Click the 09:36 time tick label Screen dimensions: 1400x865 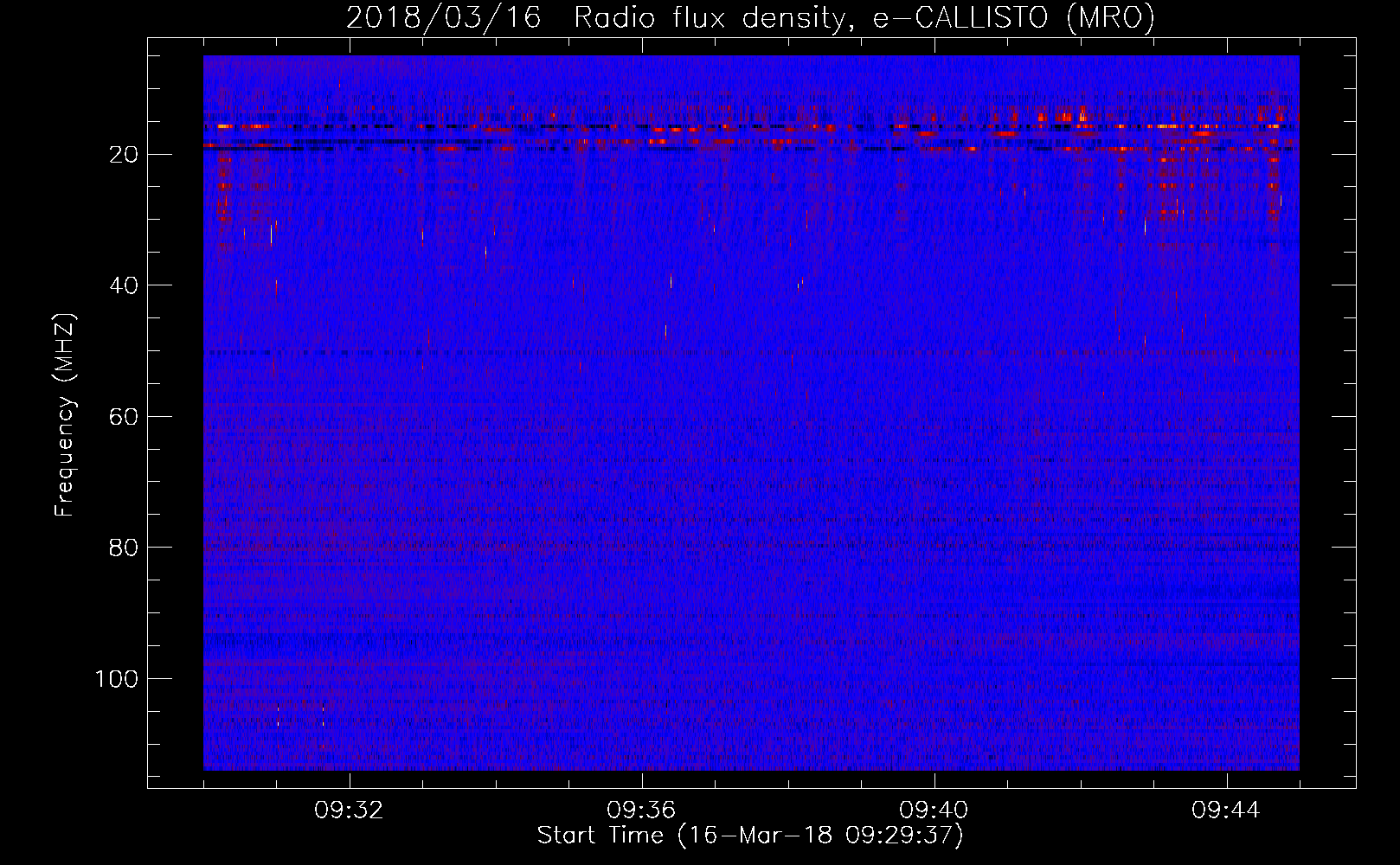642,811
